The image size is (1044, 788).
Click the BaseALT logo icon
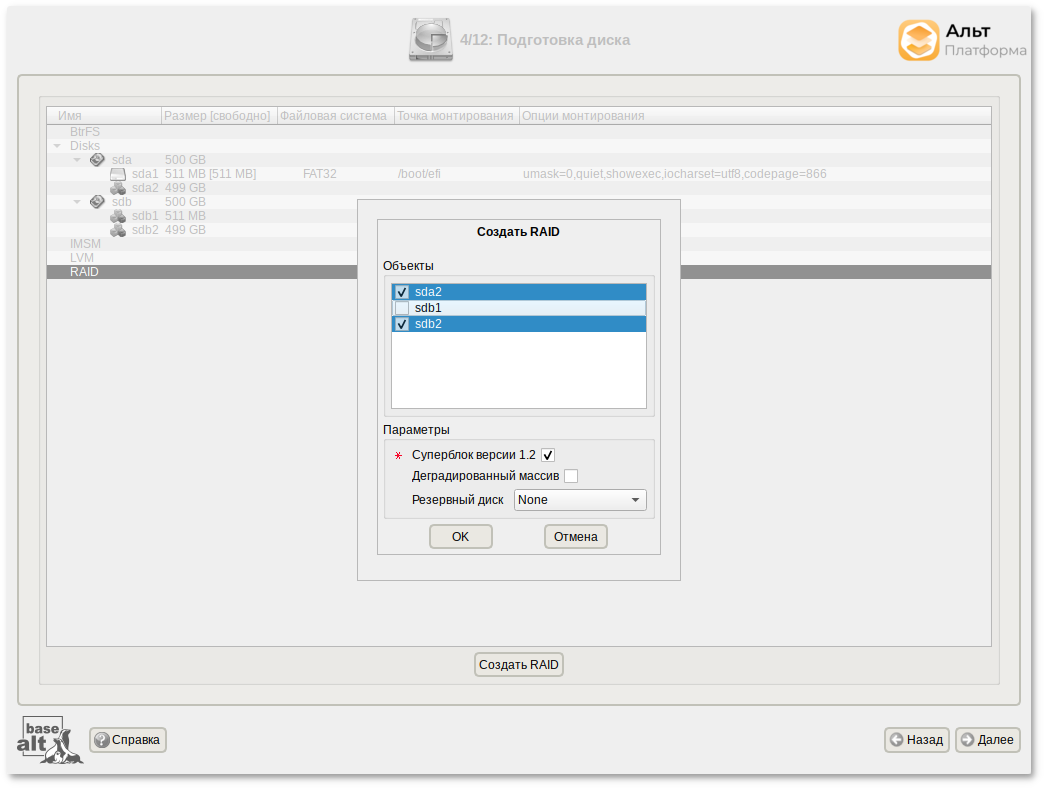coord(50,740)
